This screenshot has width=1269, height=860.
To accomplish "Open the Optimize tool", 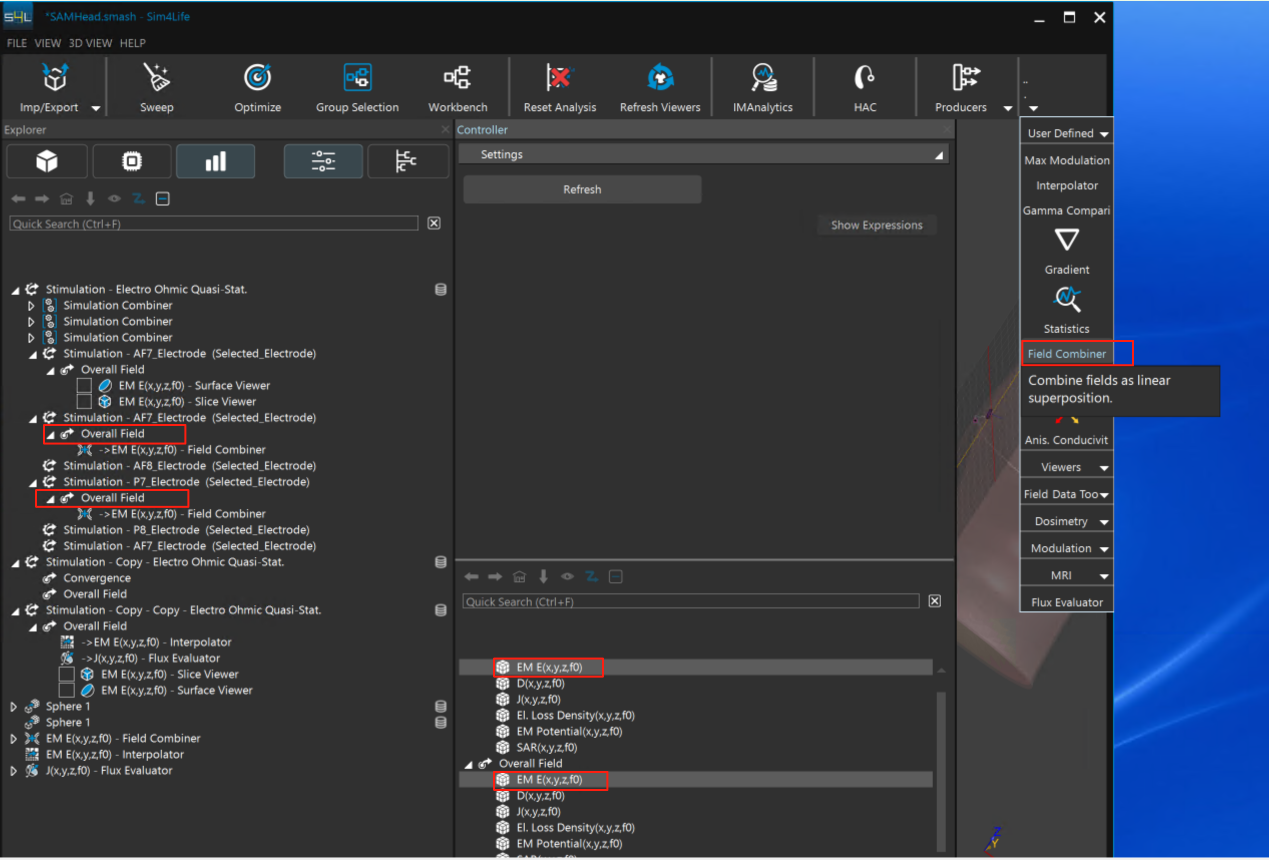I will (257, 79).
